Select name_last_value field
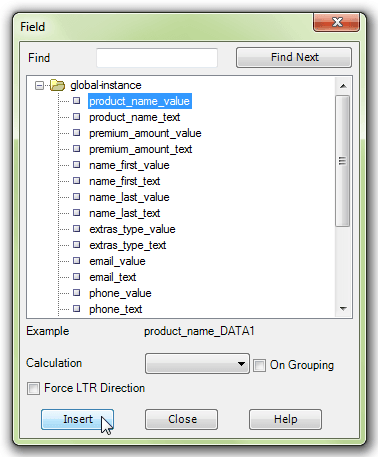Viewport: 378px width, 457px height. [129, 197]
